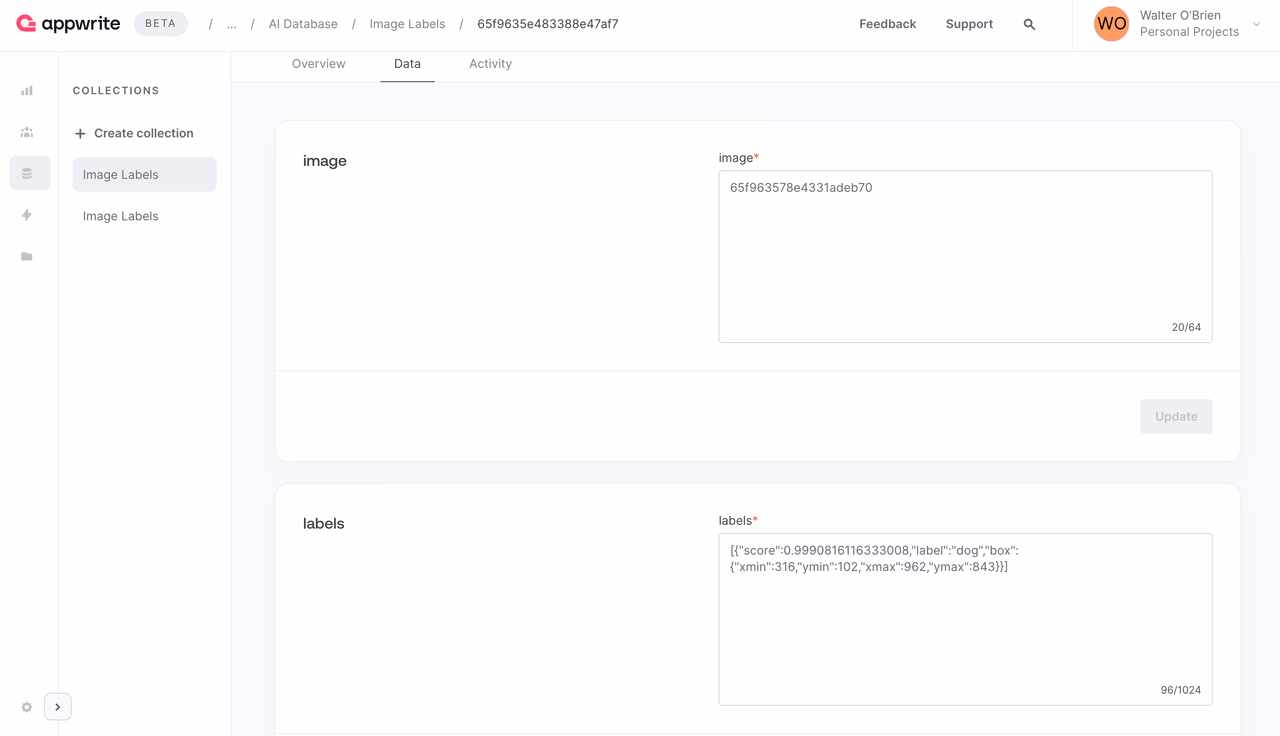Select the highlighted Image Labels collection
Screen dimensions: 1280x736
144,174
